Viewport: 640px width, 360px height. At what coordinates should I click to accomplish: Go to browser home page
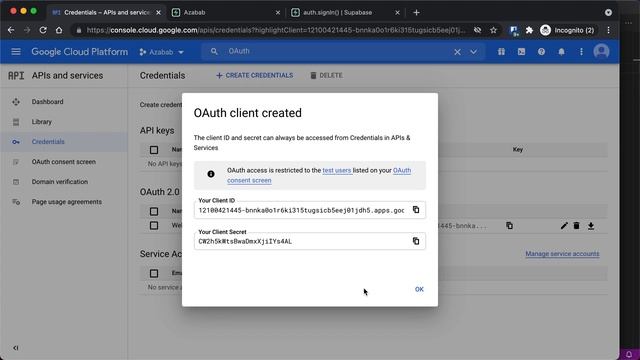[59, 30]
